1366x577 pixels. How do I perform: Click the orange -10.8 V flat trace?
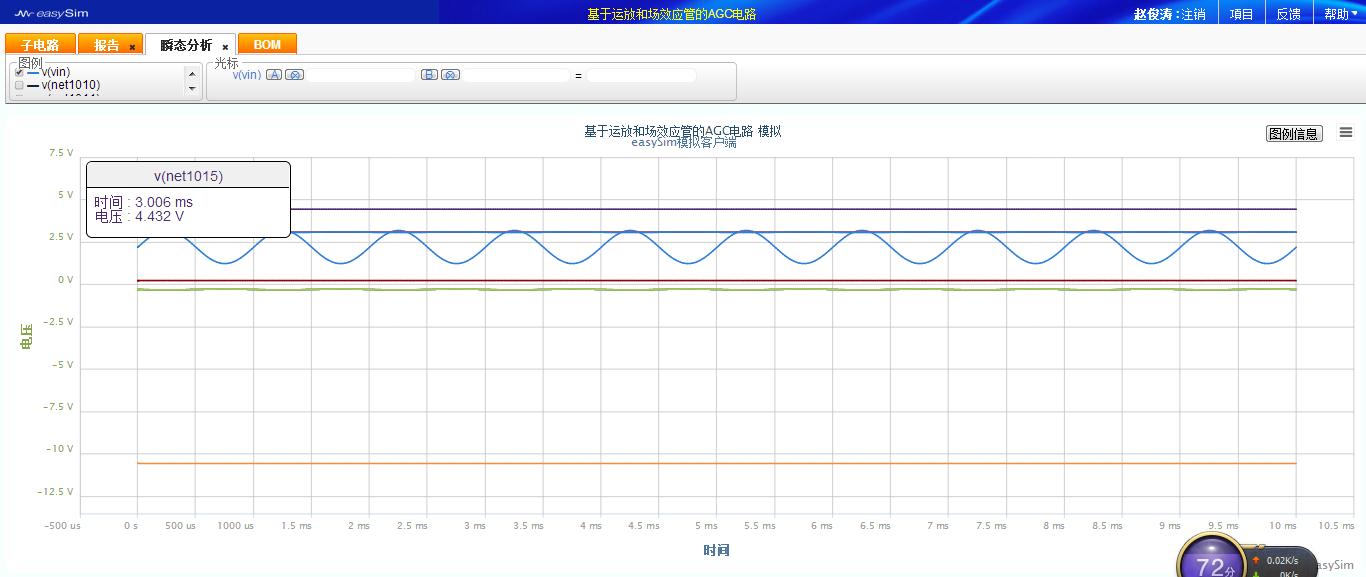(x=716, y=463)
